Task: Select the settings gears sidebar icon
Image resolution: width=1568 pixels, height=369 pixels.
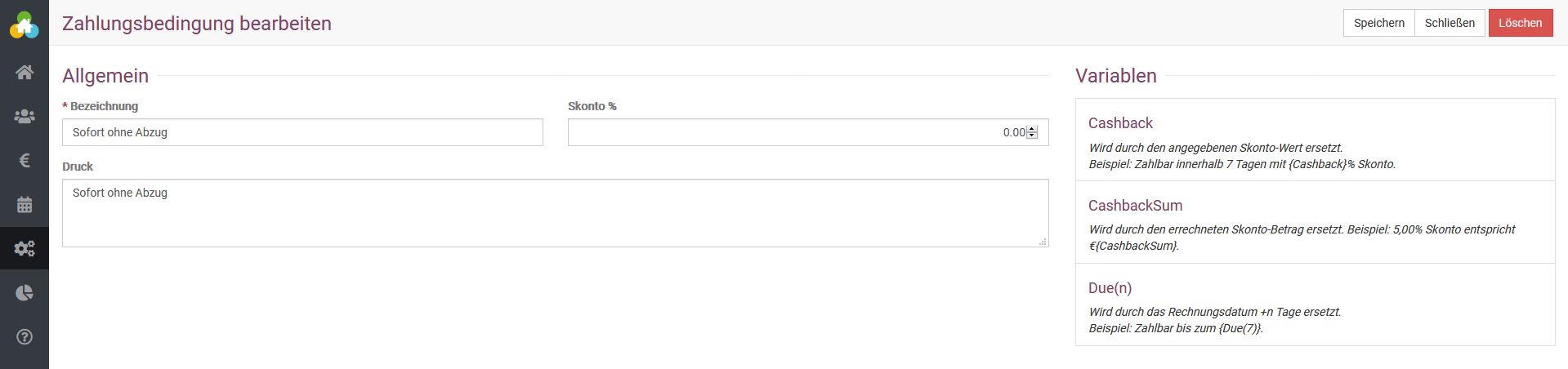Action: click(25, 248)
